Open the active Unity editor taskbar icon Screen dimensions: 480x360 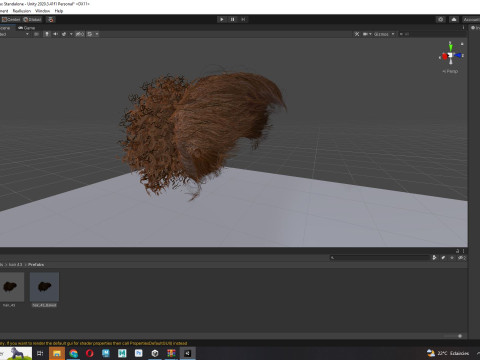pos(188,353)
